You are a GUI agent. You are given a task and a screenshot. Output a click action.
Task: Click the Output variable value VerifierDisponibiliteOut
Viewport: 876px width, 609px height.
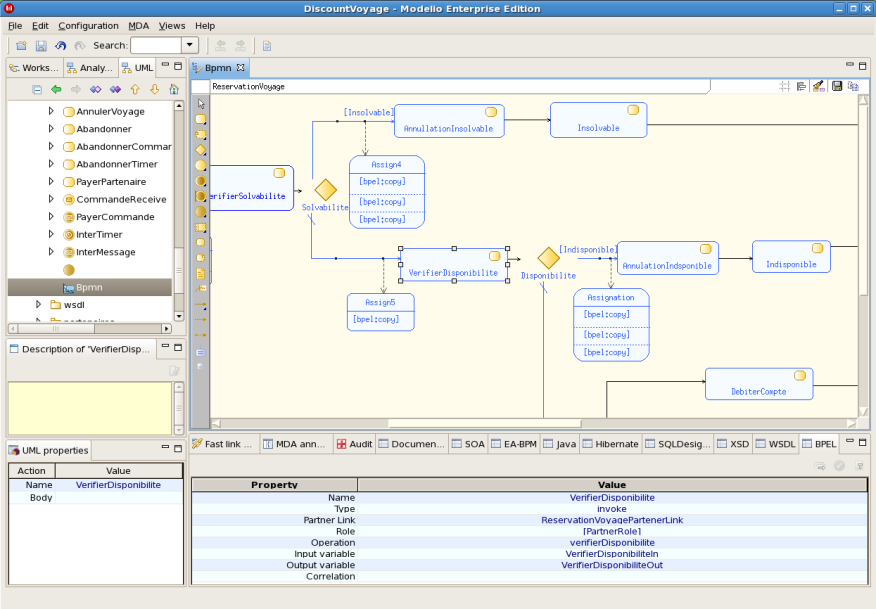click(x=612, y=565)
